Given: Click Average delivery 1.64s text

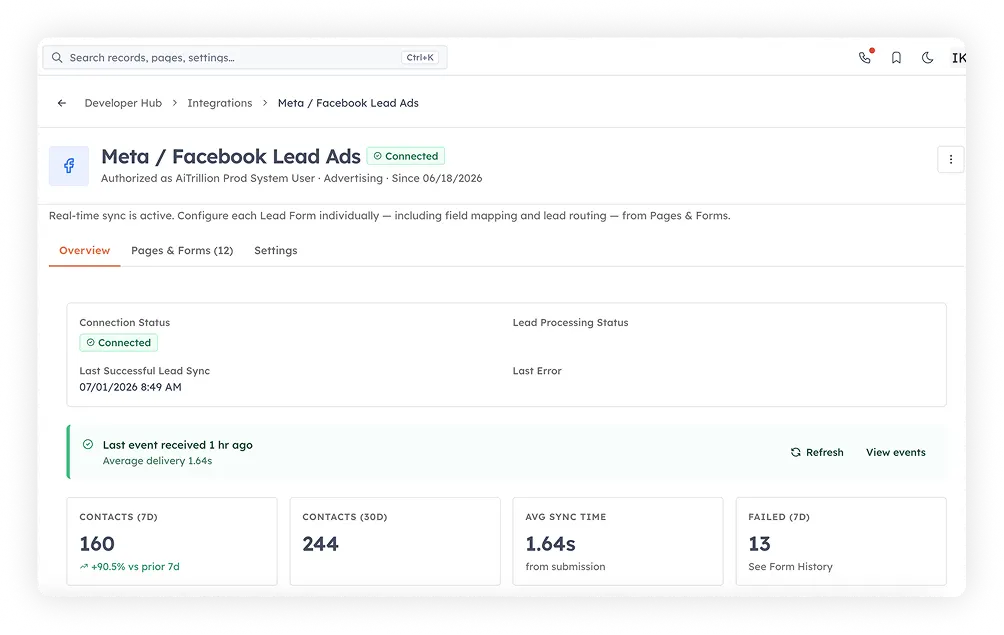Looking at the screenshot, I should tap(158, 460).
